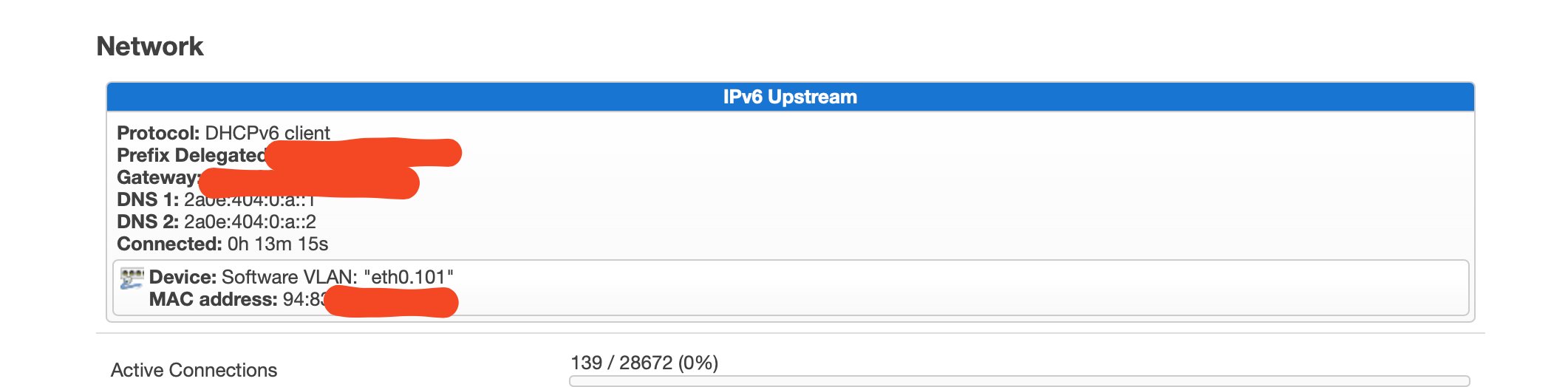
Task: Click the Gateway label
Action: tap(157, 177)
